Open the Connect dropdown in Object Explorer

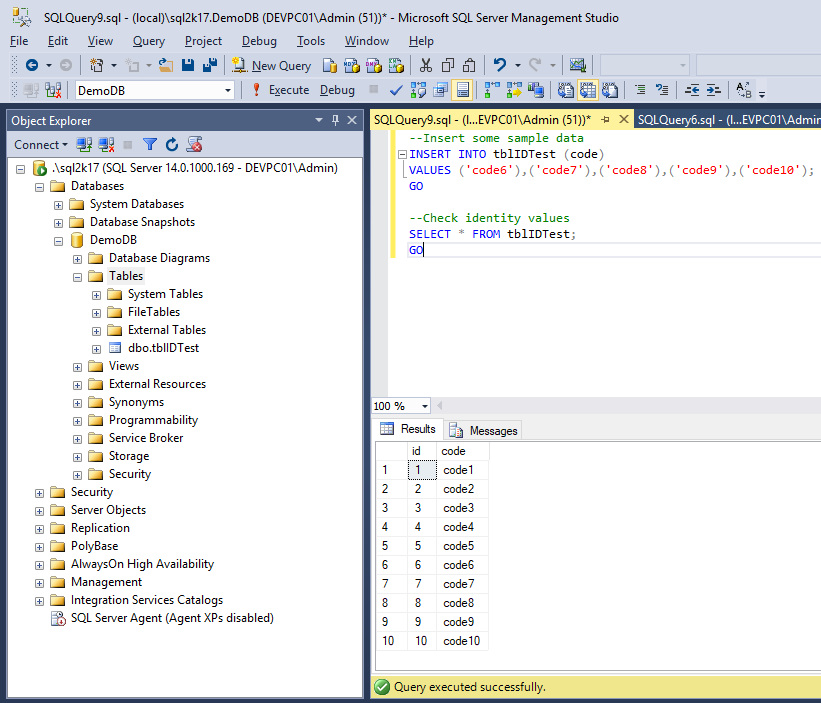pos(40,144)
